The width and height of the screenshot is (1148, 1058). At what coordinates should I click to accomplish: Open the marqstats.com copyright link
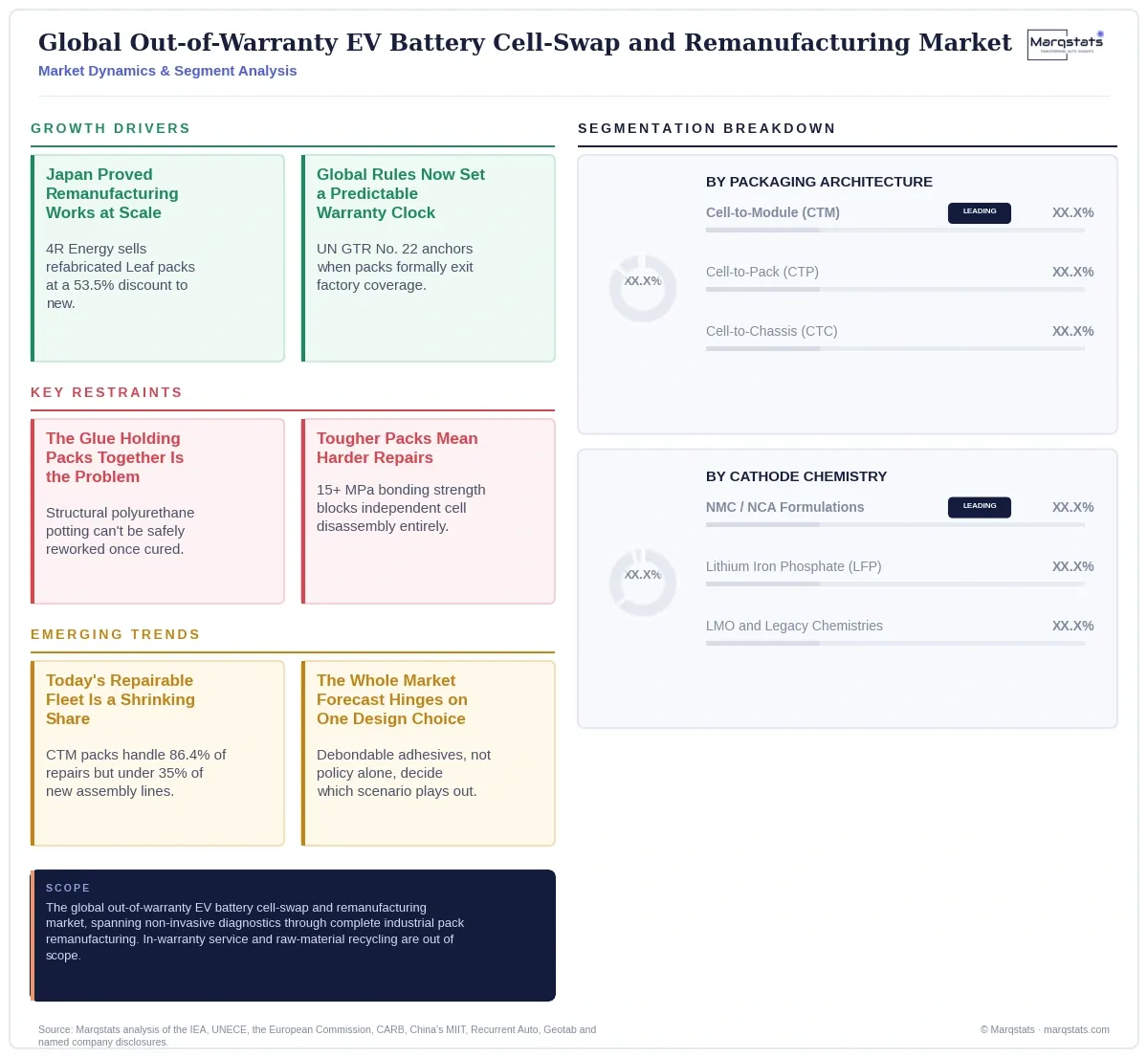point(1045,1029)
